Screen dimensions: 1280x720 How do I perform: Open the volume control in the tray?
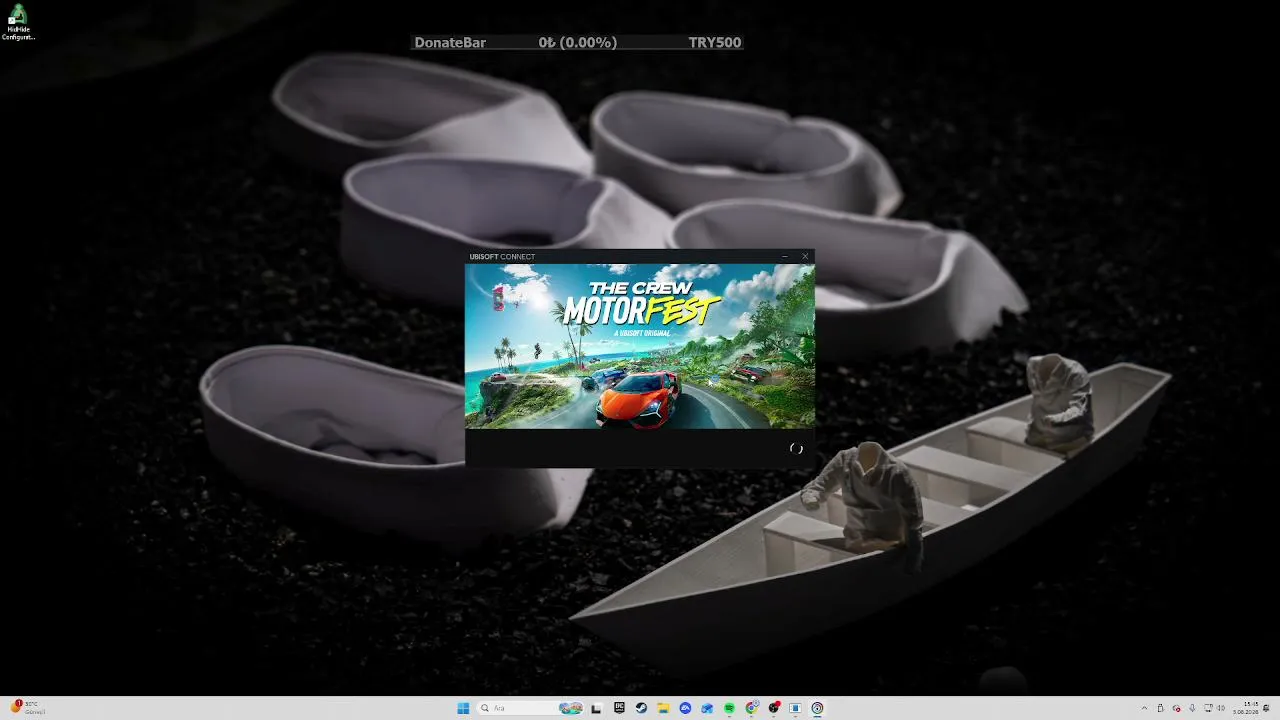coord(1221,708)
